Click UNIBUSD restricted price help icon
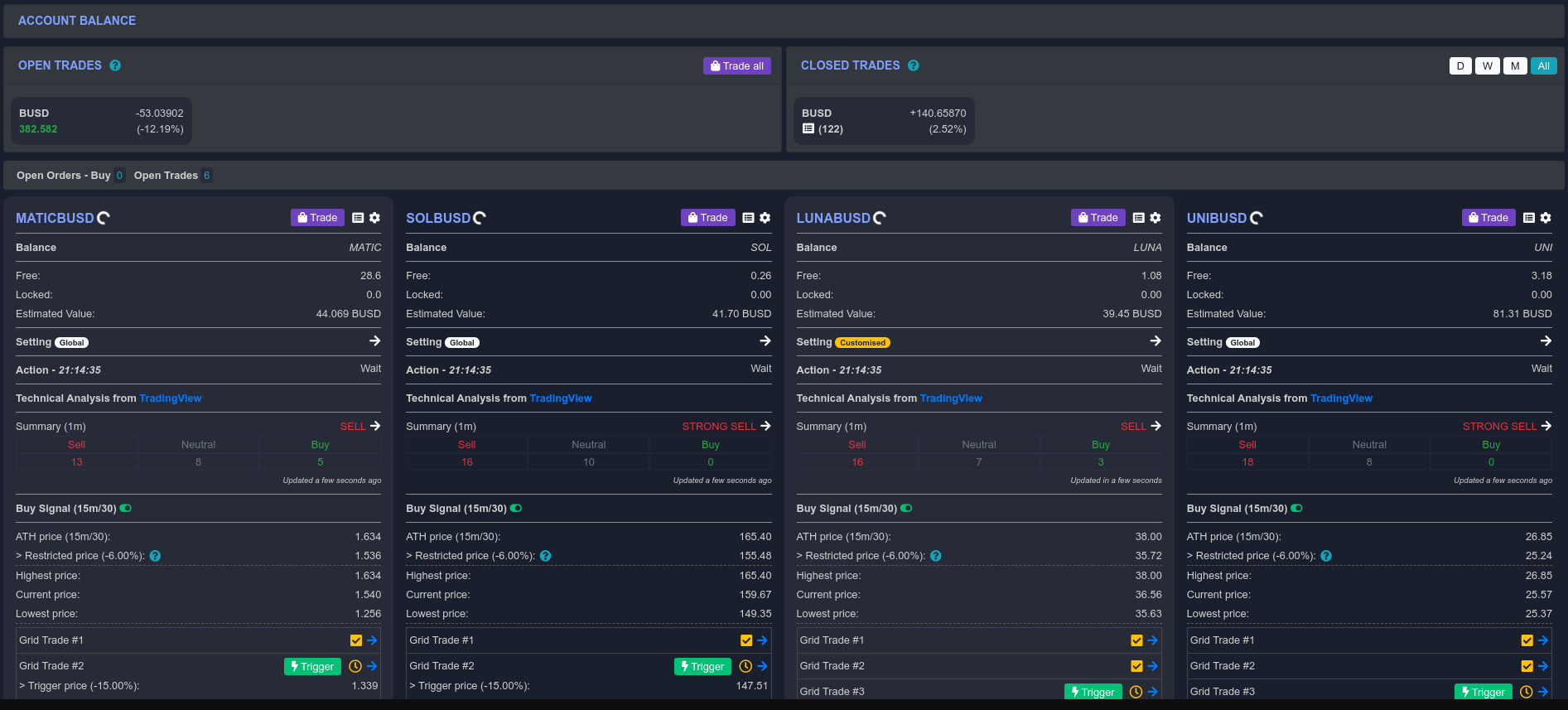This screenshot has height=710, width=1568. pyautogui.click(x=1326, y=556)
